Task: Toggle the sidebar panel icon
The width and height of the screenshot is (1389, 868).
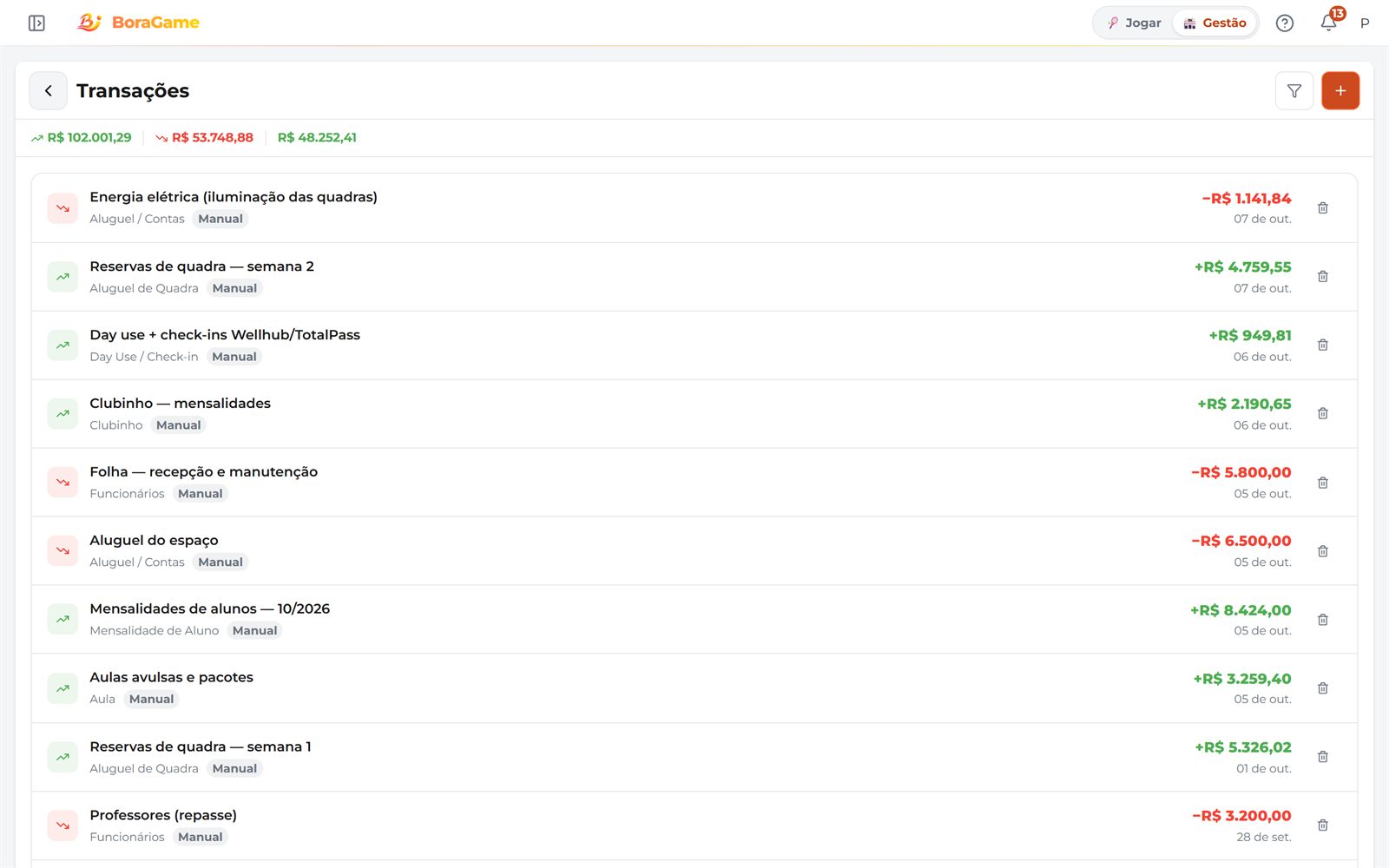Action: (36, 23)
